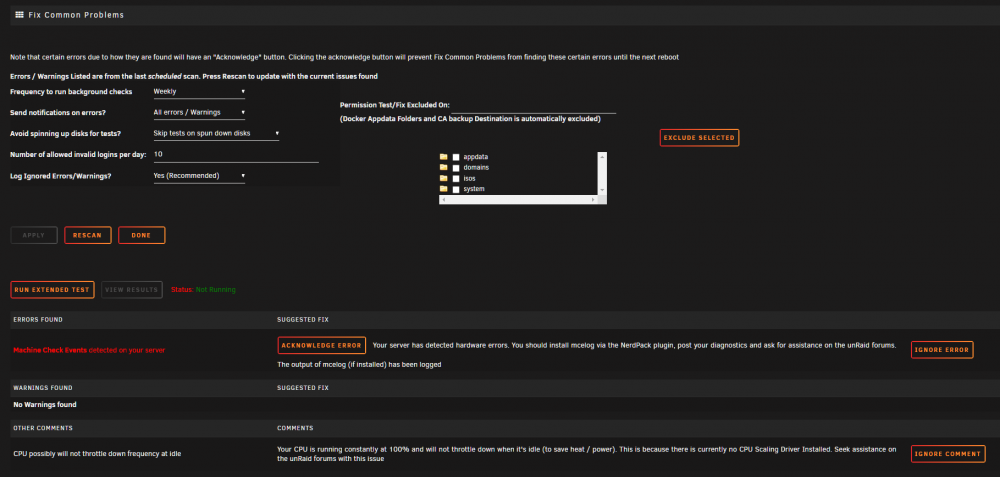Image resolution: width=1000 pixels, height=477 pixels.
Task: Click the Rescan button
Action: [87, 235]
